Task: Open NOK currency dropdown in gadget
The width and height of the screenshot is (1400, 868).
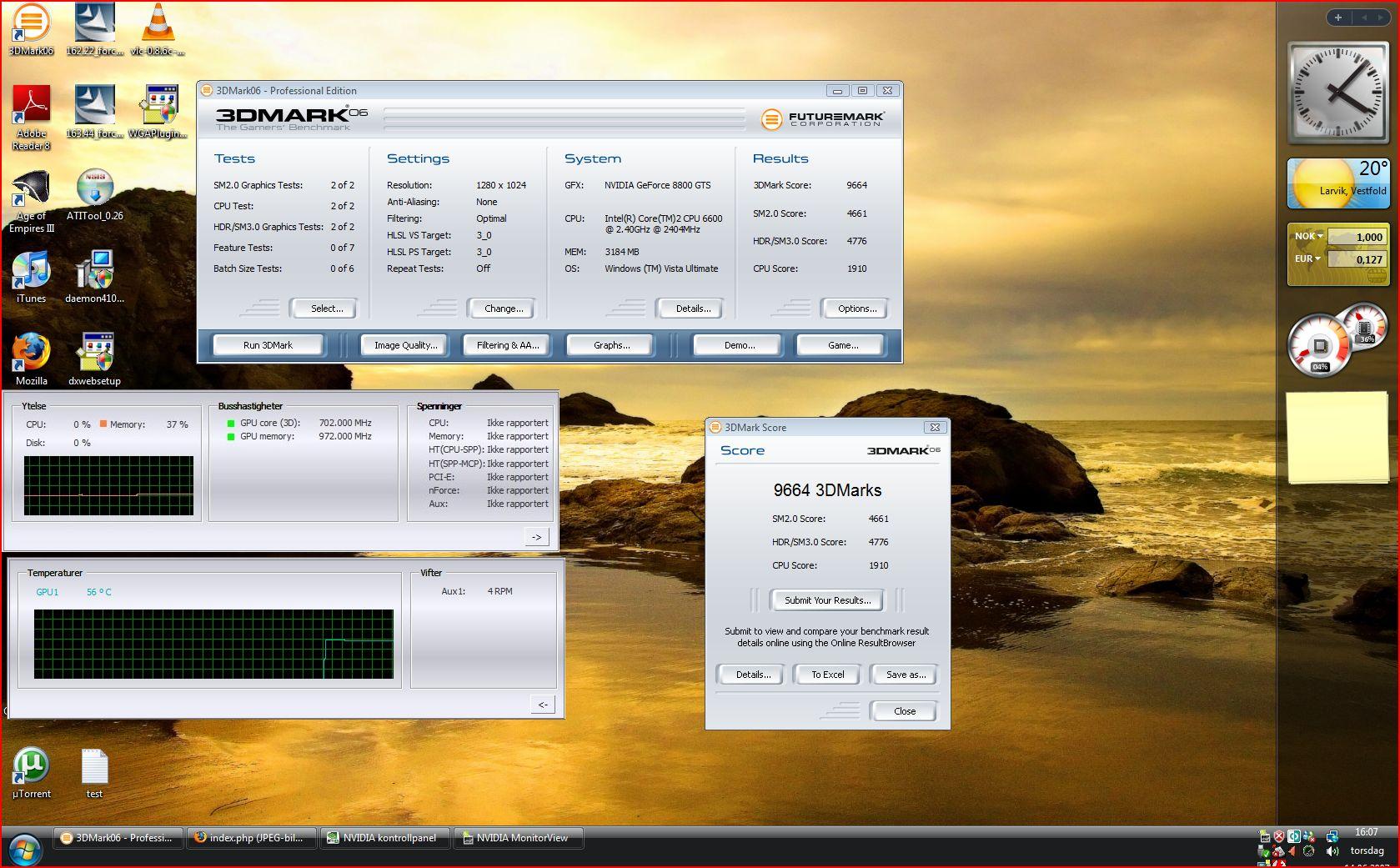Action: [1308, 236]
